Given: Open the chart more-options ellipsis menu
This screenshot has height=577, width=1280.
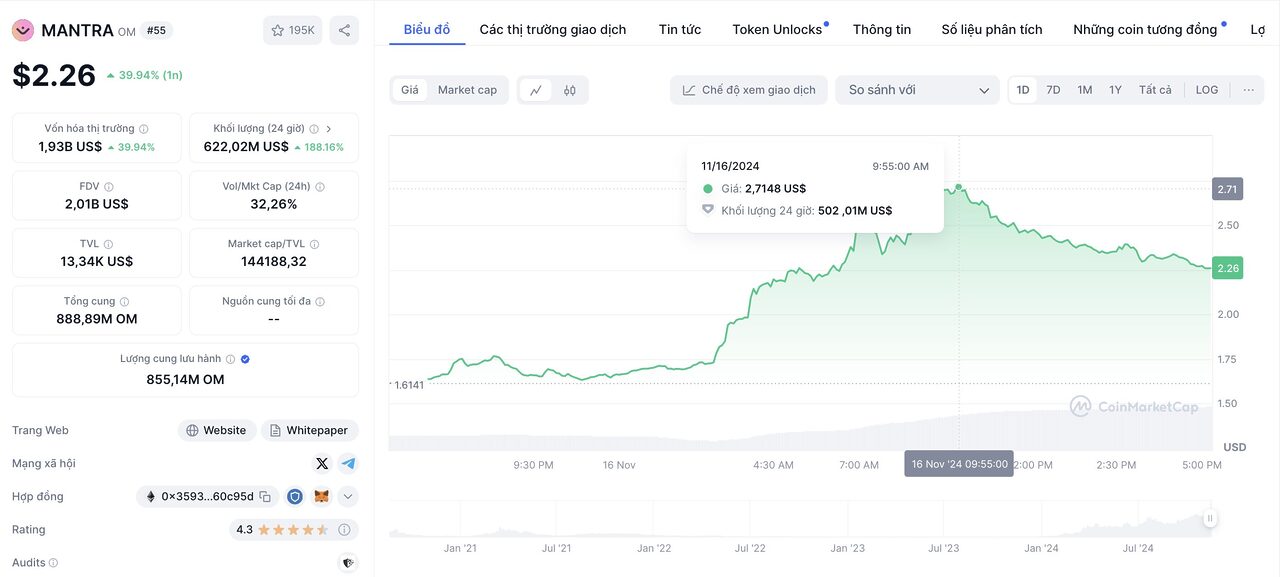Looking at the screenshot, I should [x=1248, y=90].
